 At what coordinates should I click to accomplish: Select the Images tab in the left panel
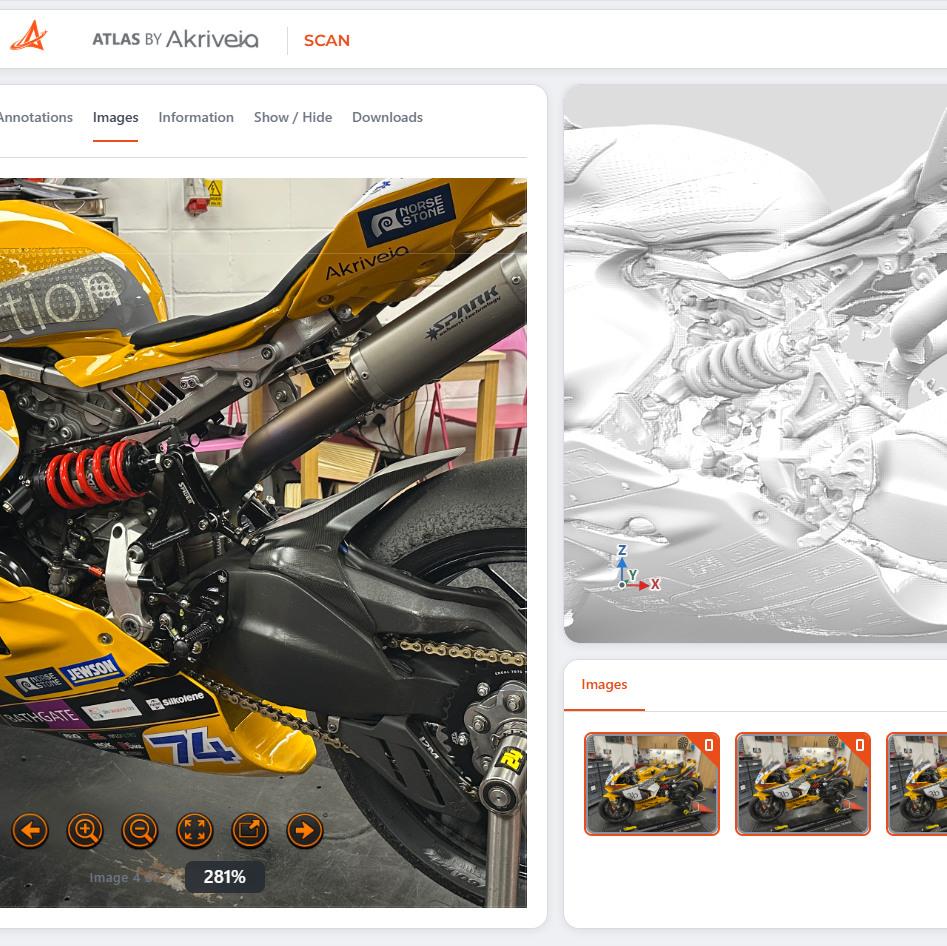(115, 117)
